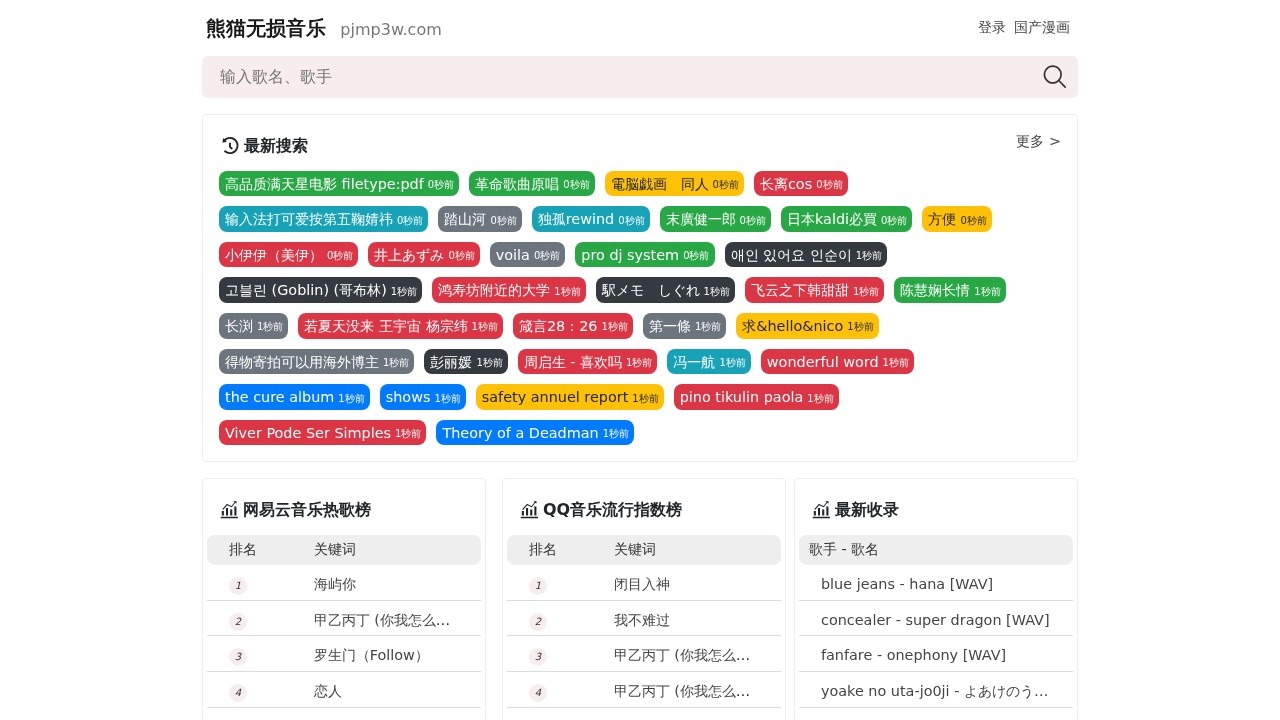The height and width of the screenshot is (720, 1280).
Task: Open the 国产漫画 link
Action: click(1042, 27)
